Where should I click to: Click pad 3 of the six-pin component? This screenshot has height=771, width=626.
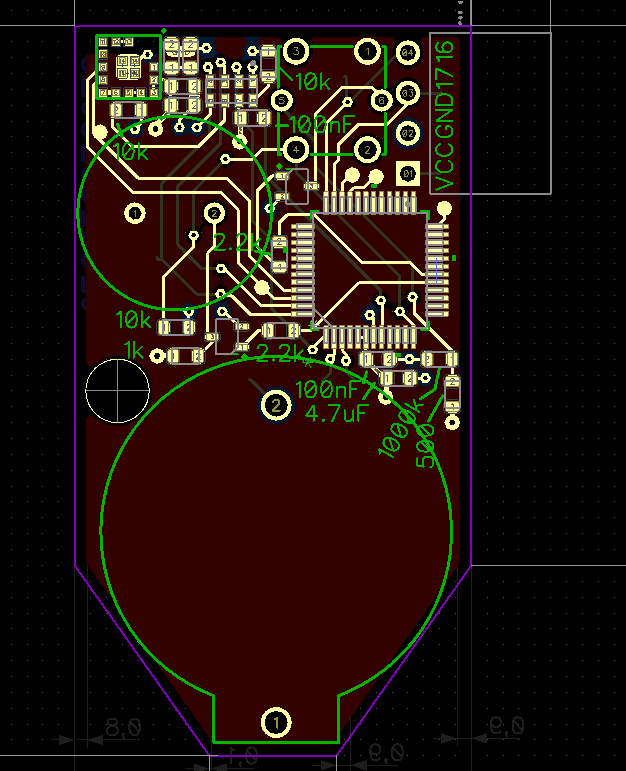(x=297, y=51)
